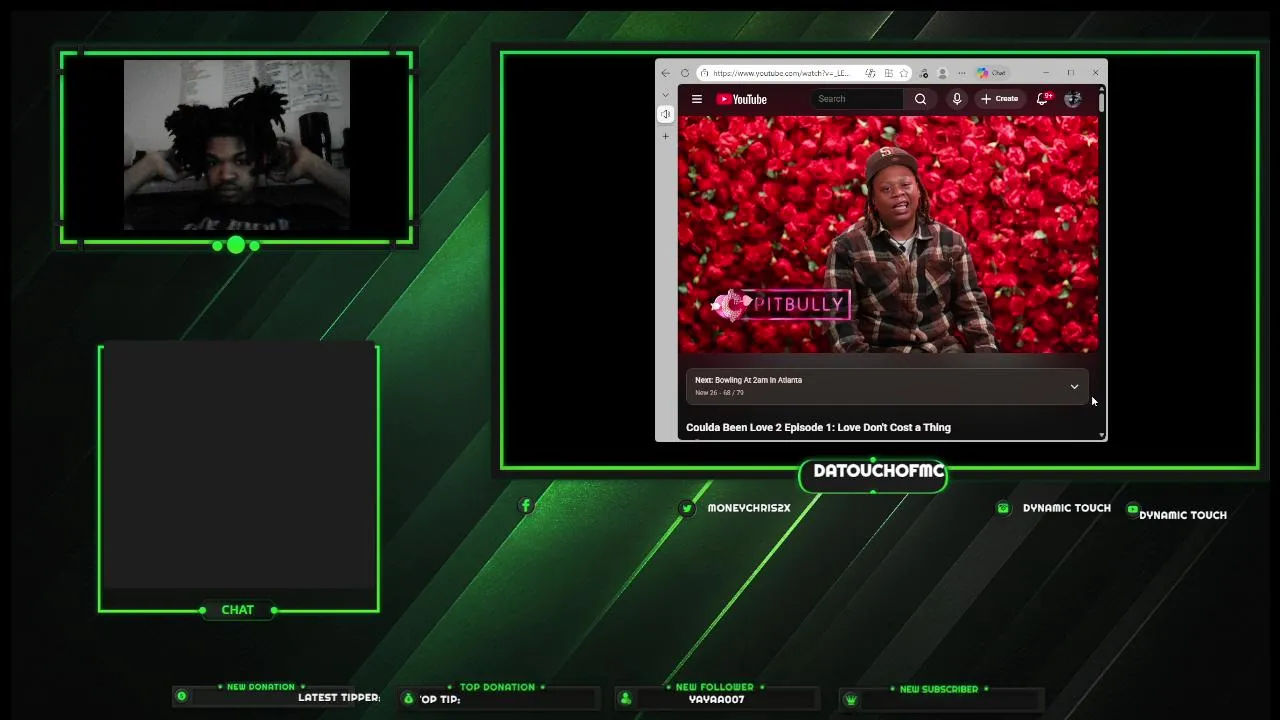Viewport: 1280px width, 720px height.
Task: Minimize the browser window
Action: pyautogui.click(x=1046, y=73)
